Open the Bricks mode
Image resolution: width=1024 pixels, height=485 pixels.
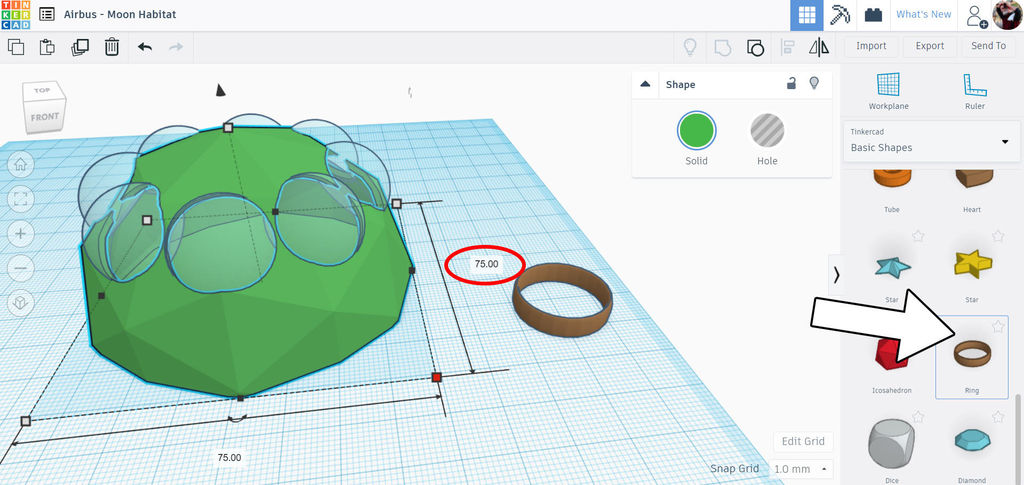pos(873,15)
